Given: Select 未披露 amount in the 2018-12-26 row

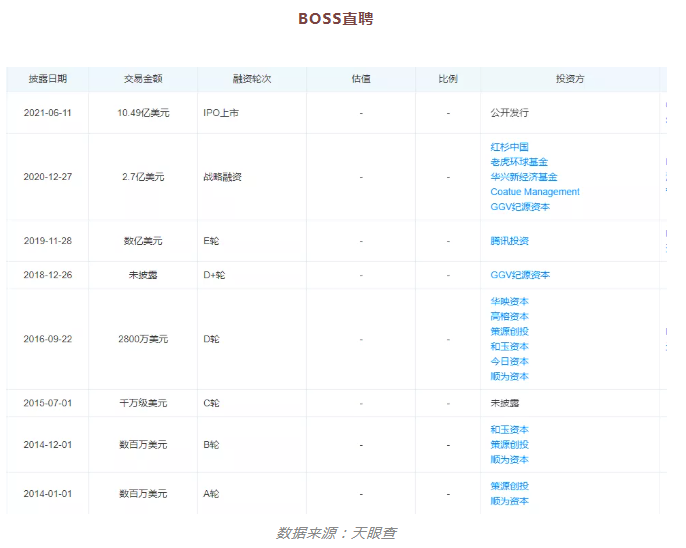Looking at the screenshot, I should pos(143,275).
